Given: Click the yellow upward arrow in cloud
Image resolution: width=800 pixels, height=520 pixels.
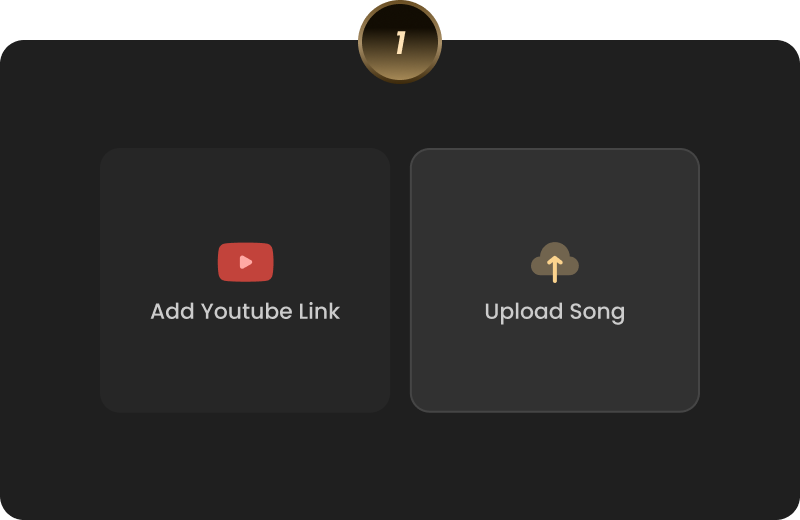Looking at the screenshot, I should click(555, 269).
